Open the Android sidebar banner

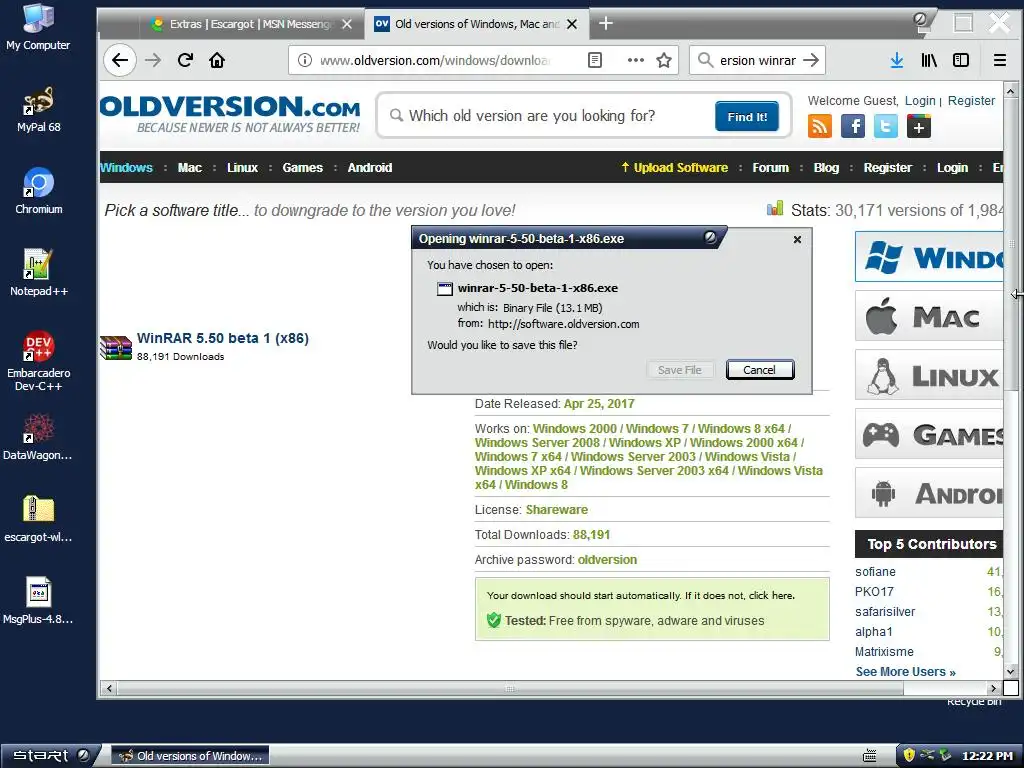click(x=929, y=492)
